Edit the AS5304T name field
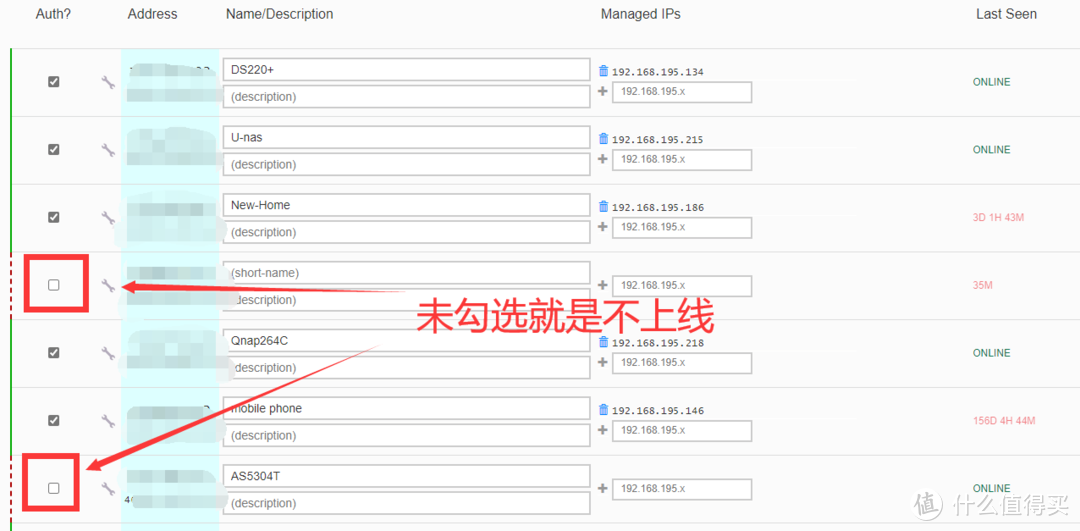This screenshot has height=531, width=1080. click(x=406, y=476)
